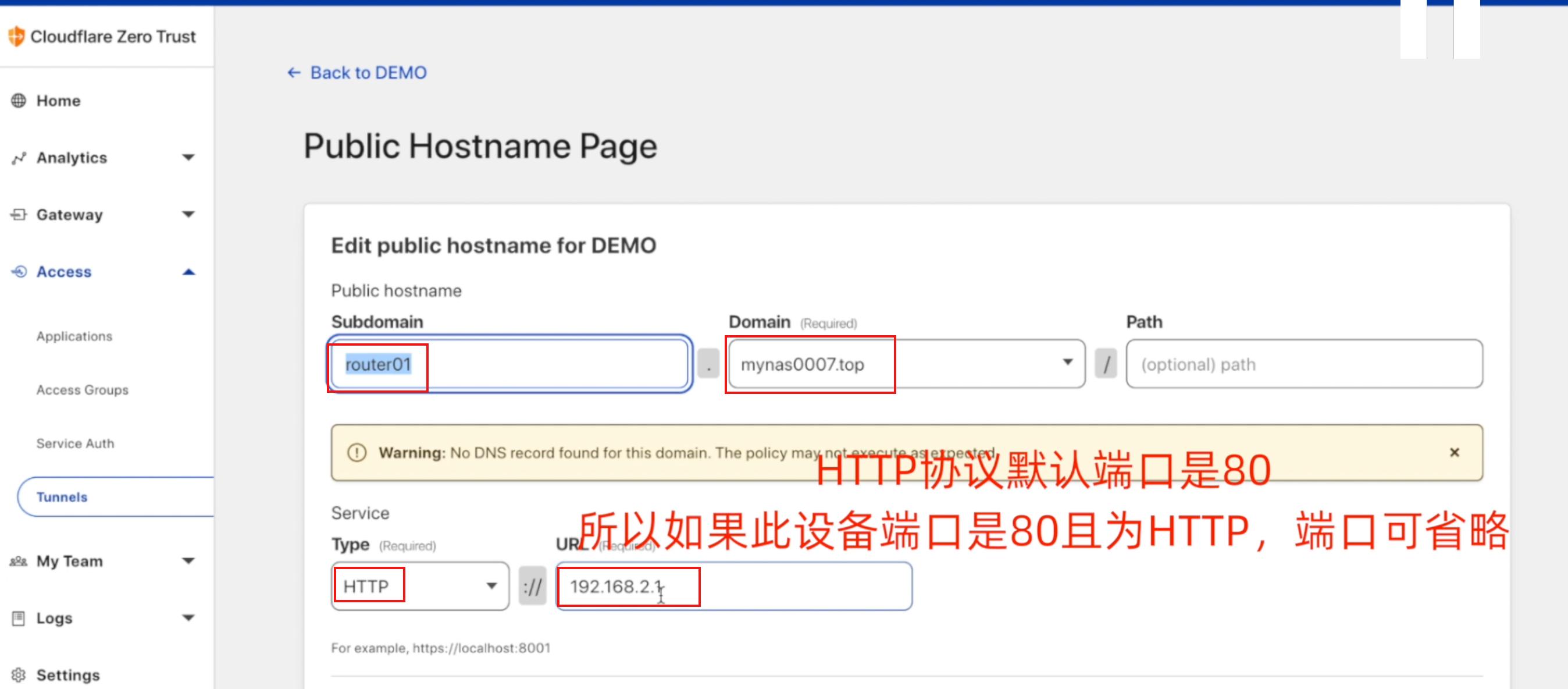1568x689 pixels.
Task: Expand the Gateway sidebar section
Action: [188, 214]
